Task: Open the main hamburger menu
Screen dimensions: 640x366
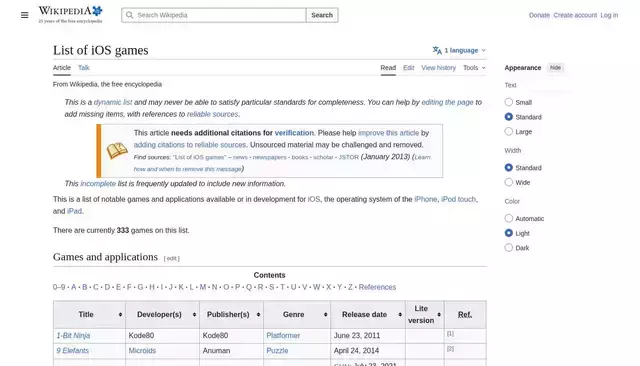Action: pyautogui.click(x=24, y=15)
